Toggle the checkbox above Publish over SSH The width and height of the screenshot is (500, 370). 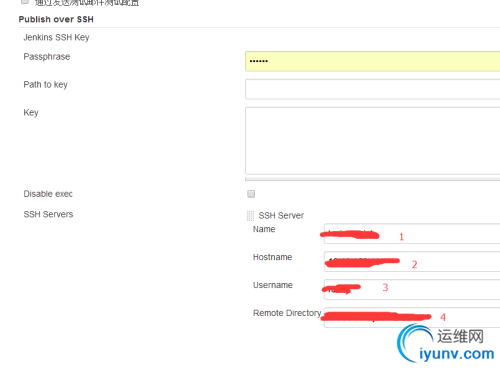pos(25,1)
